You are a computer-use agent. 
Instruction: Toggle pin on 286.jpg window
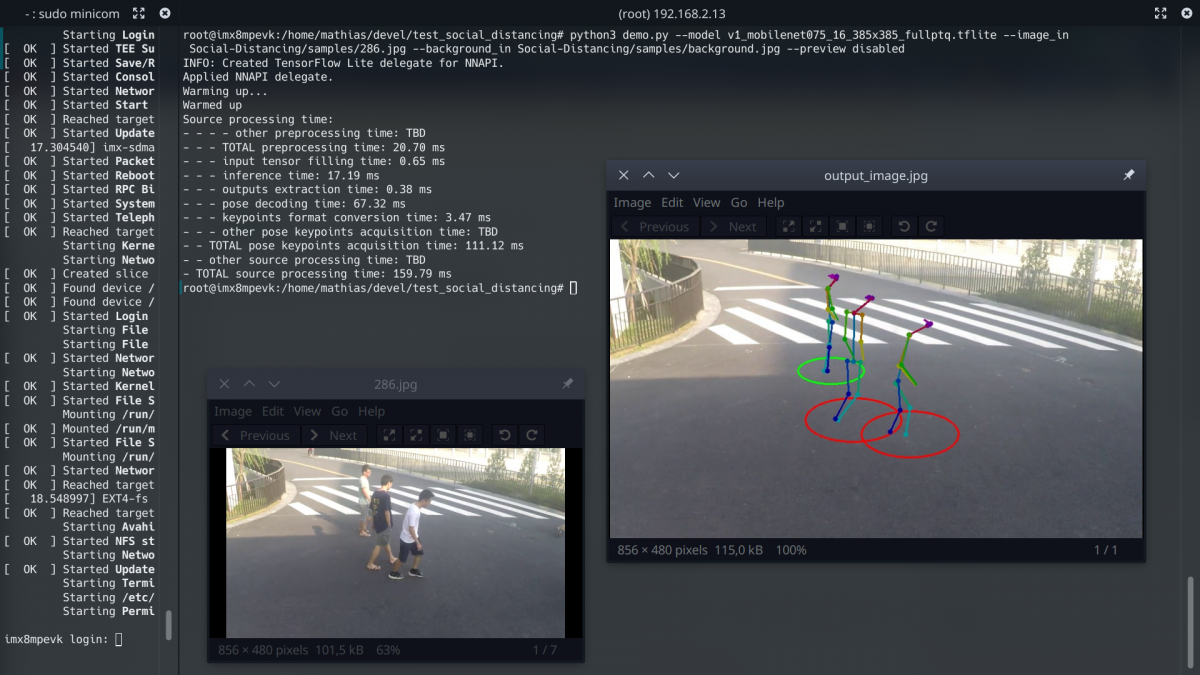[567, 384]
